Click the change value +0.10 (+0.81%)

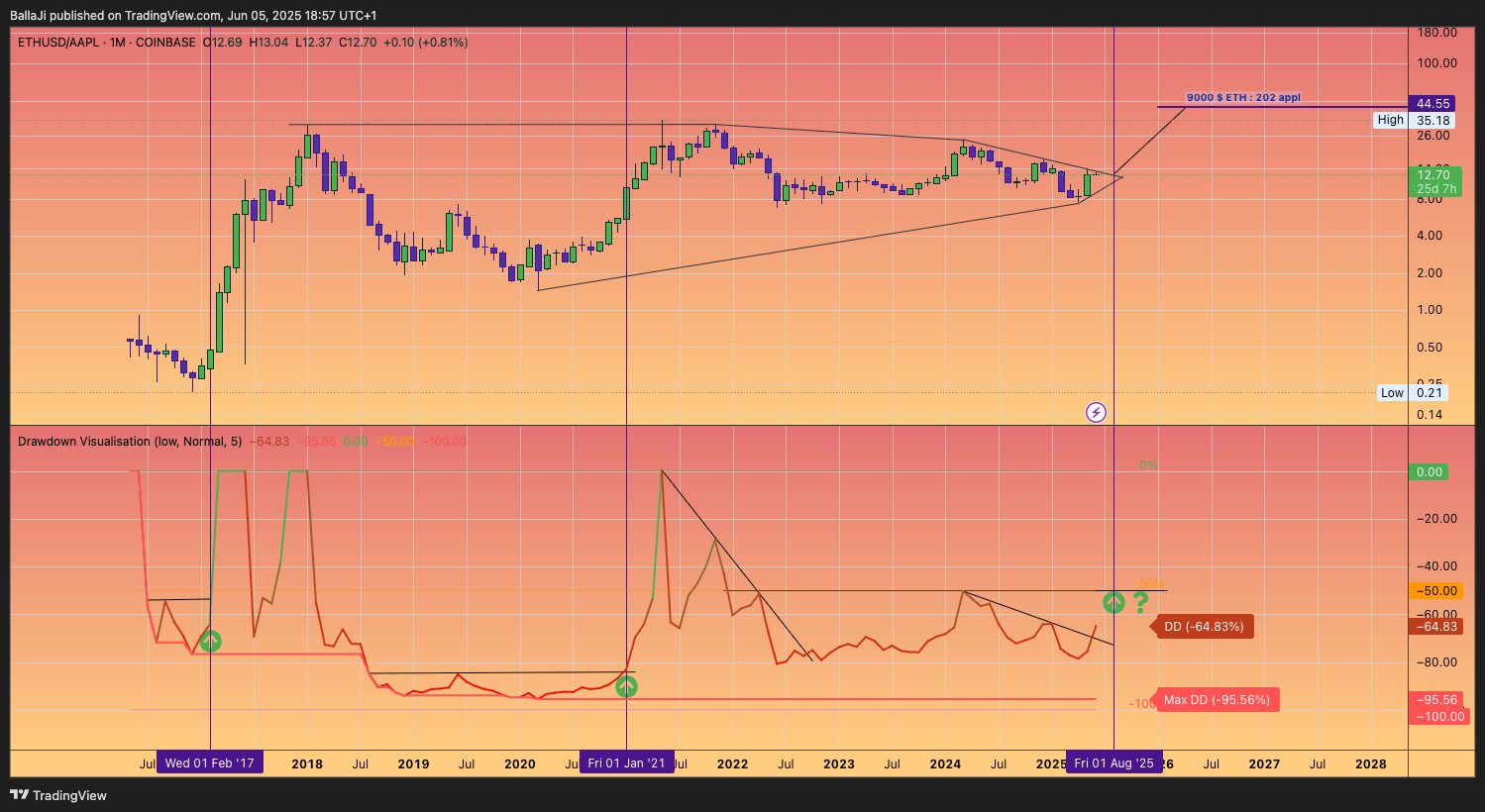[426, 43]
